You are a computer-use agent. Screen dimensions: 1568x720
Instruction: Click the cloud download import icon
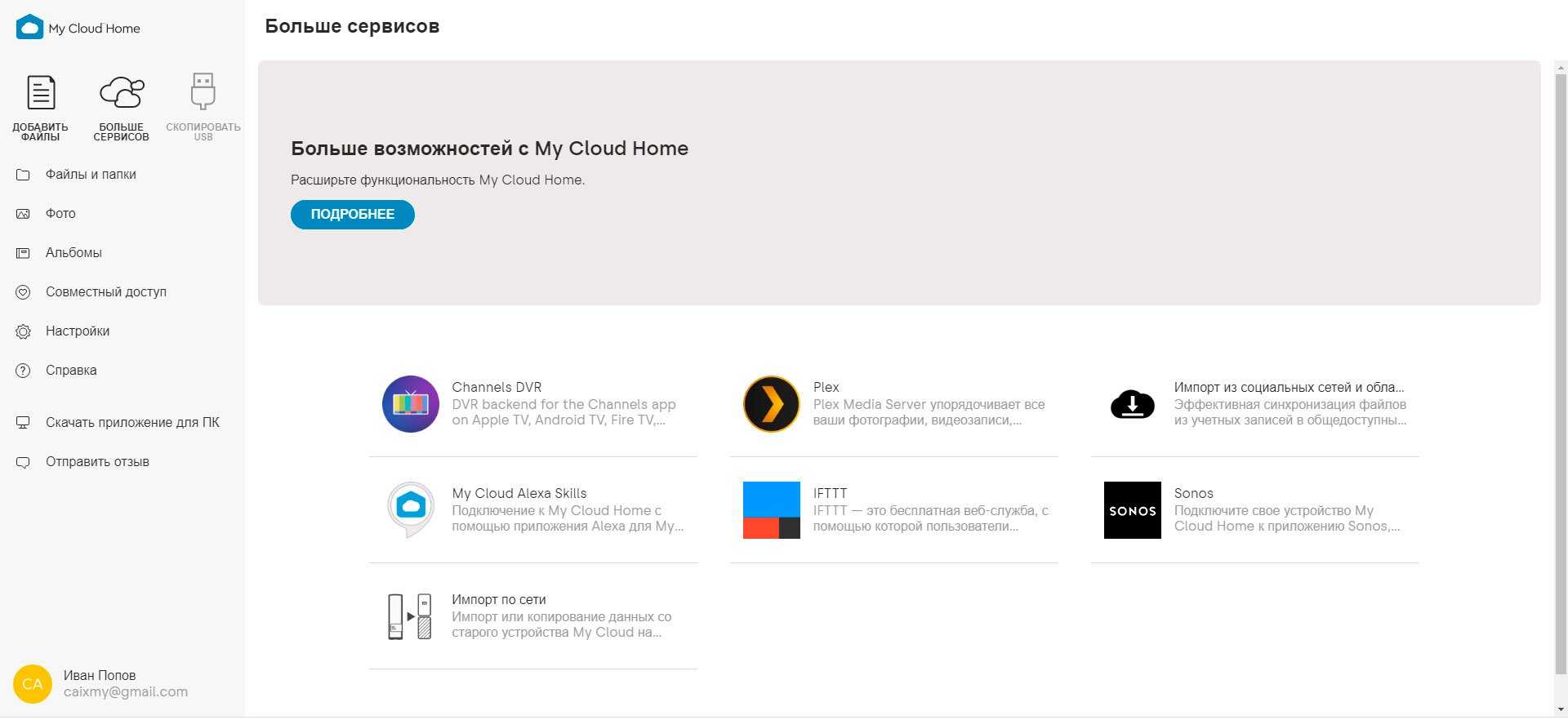[1132, 404]
